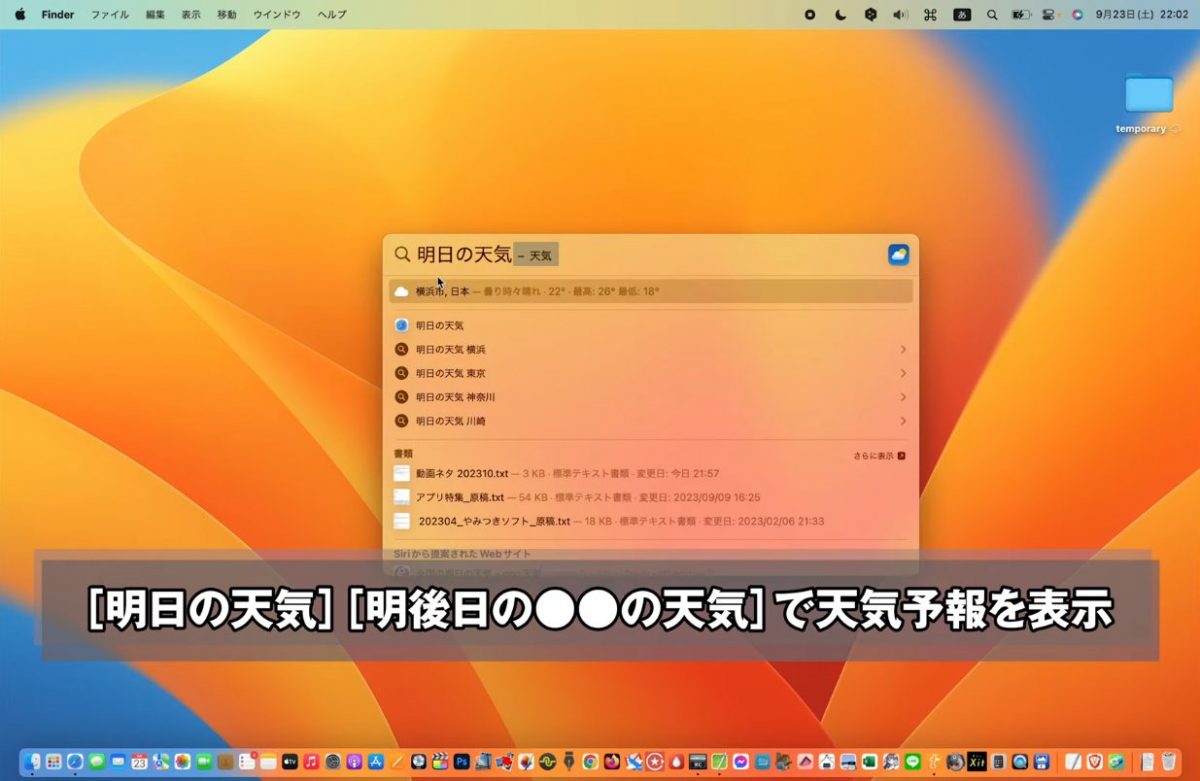The image size is (1200, 781).
Task: Open the 表示 menu
Action: point(191,15)
